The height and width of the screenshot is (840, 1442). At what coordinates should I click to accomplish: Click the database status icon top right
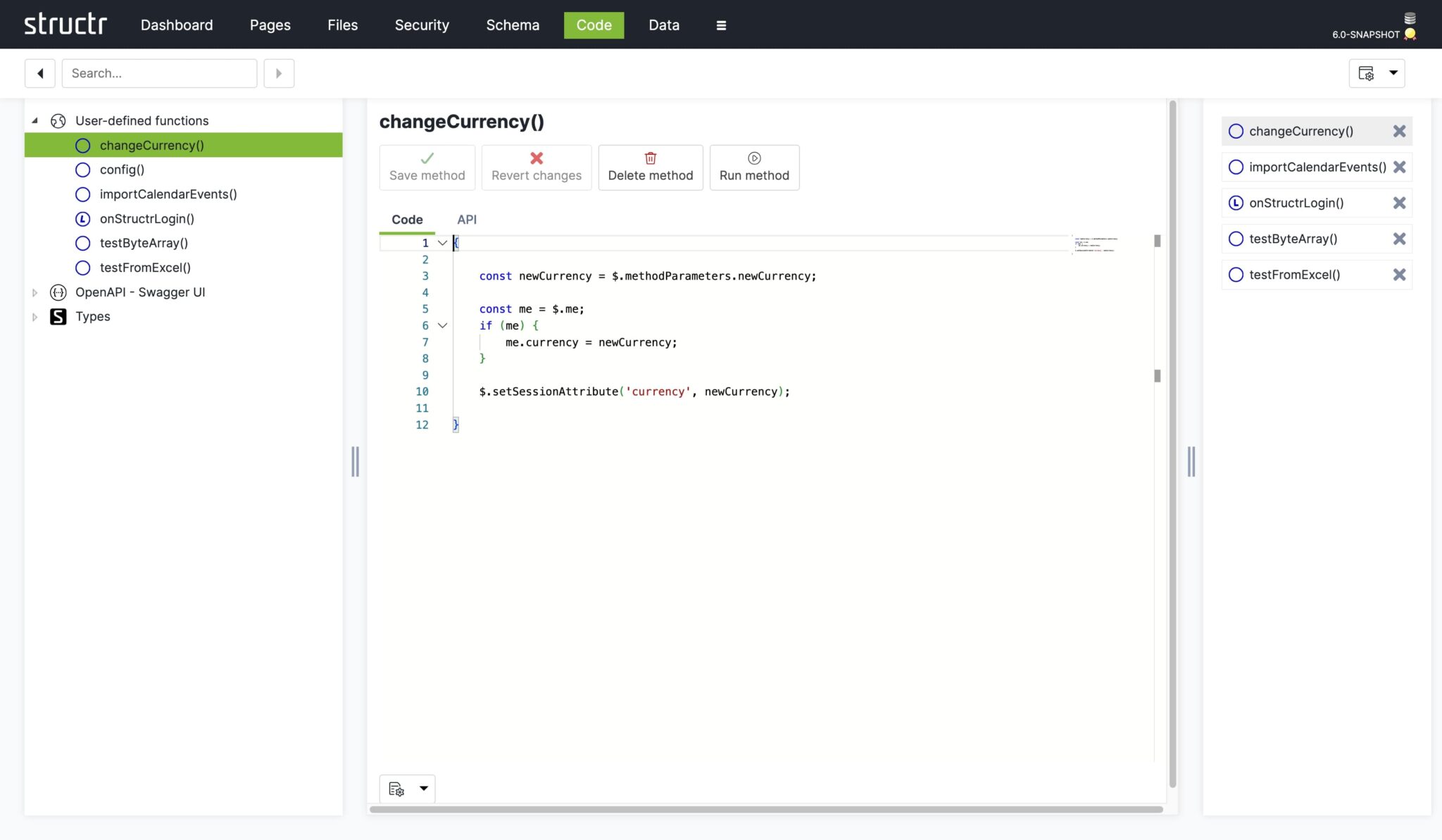(x=1408, y=18)
